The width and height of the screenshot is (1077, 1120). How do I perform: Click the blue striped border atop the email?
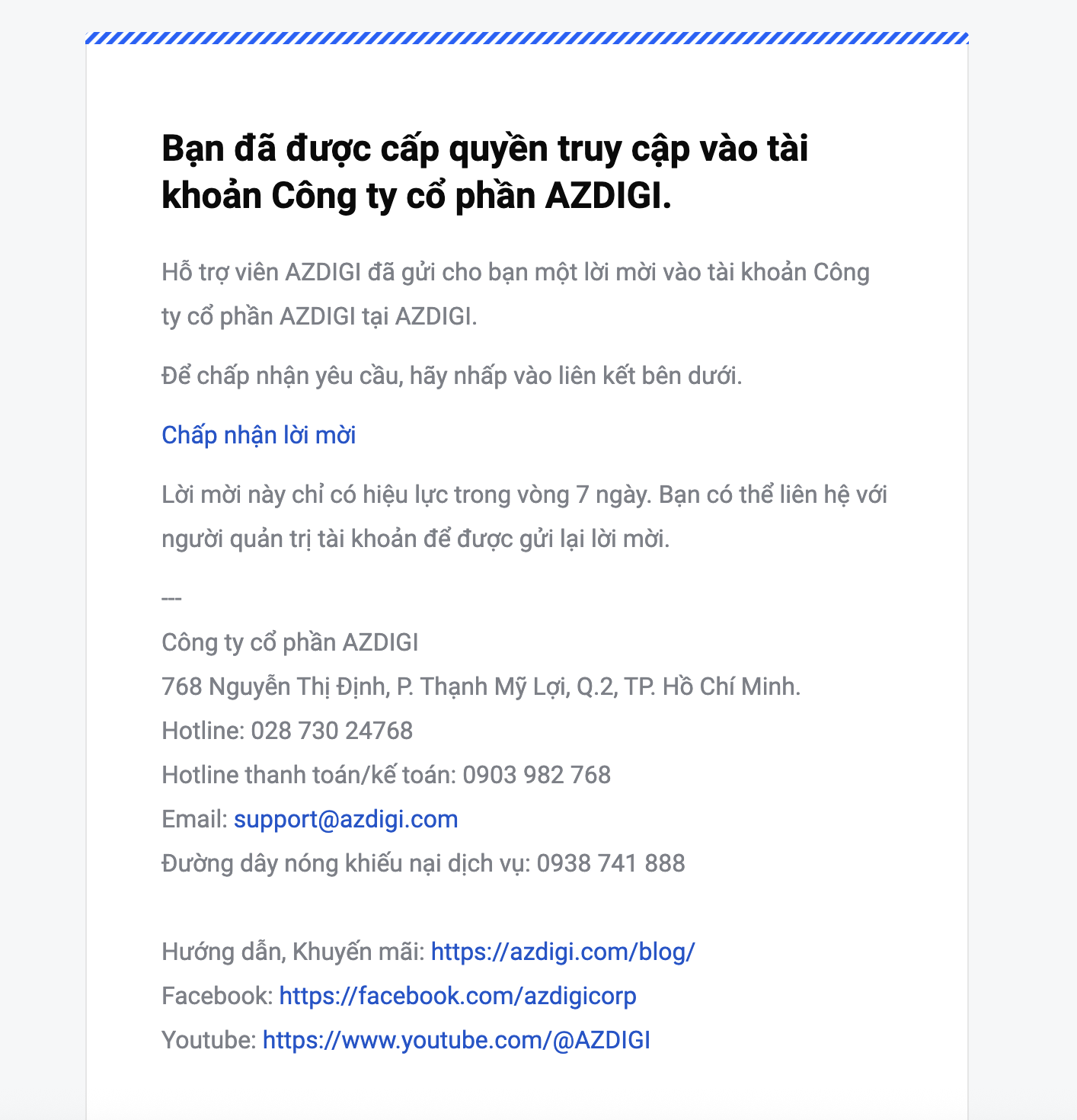527,38
